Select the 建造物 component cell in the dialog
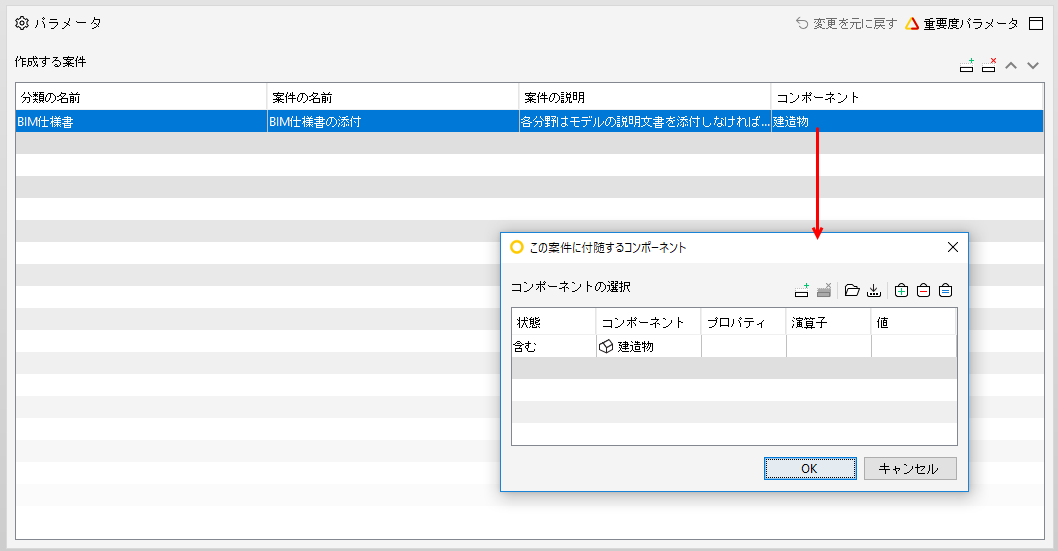This screenshot has width=1058, height=551. 649,347
